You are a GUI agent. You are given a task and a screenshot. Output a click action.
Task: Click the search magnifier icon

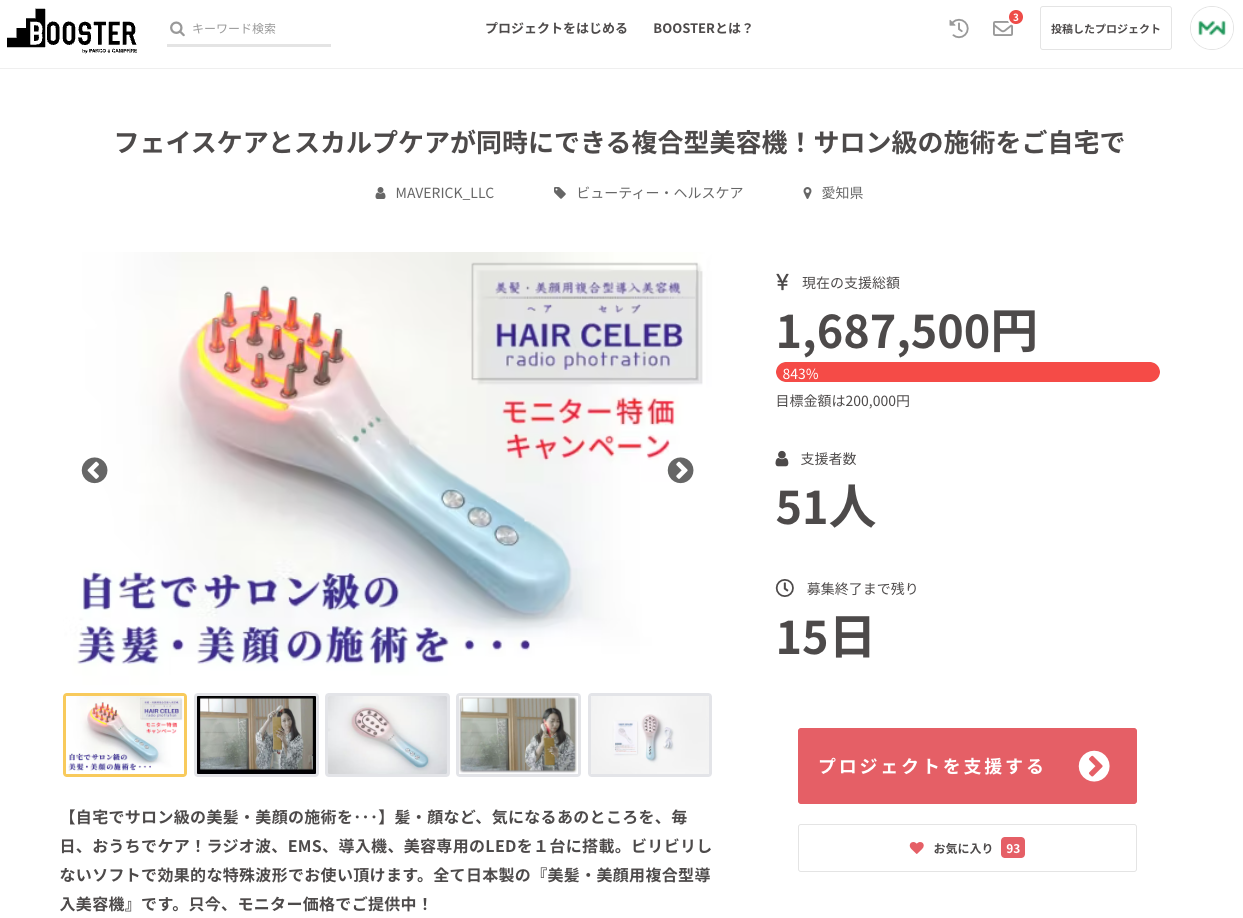point(177,29)
